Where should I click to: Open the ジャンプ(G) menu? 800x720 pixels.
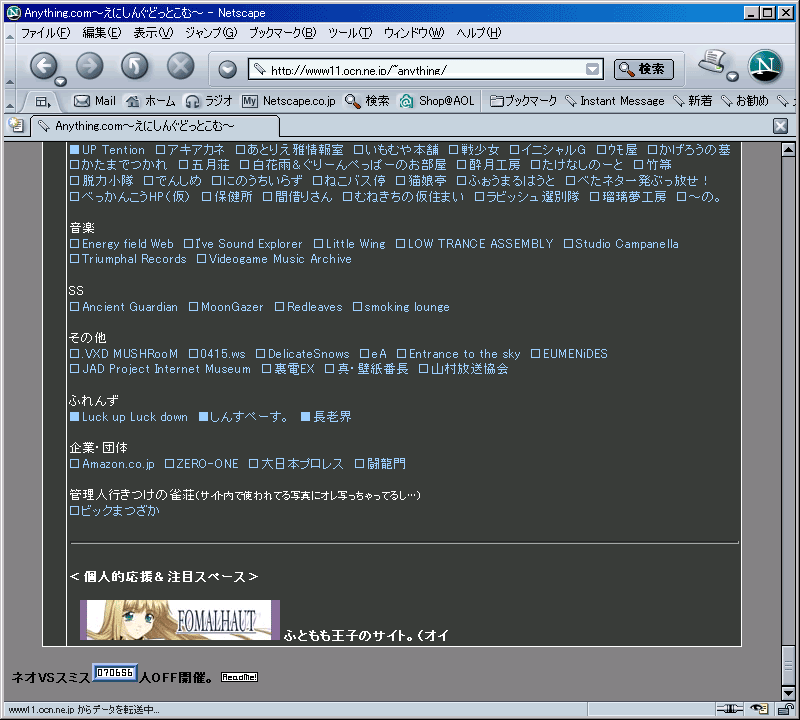pyautogui.click(x=211, y=33)
